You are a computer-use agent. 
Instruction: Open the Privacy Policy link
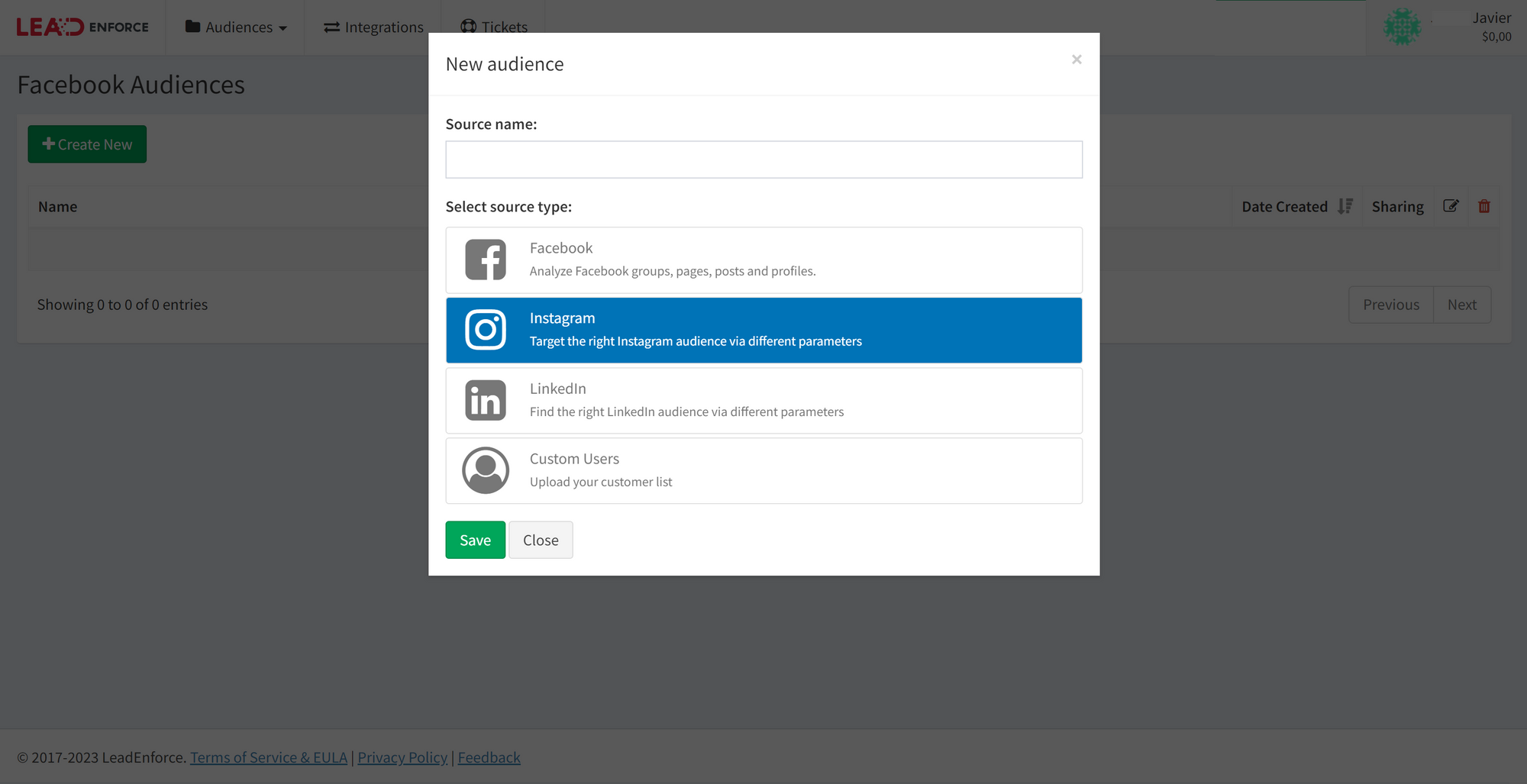pos(402,757)
